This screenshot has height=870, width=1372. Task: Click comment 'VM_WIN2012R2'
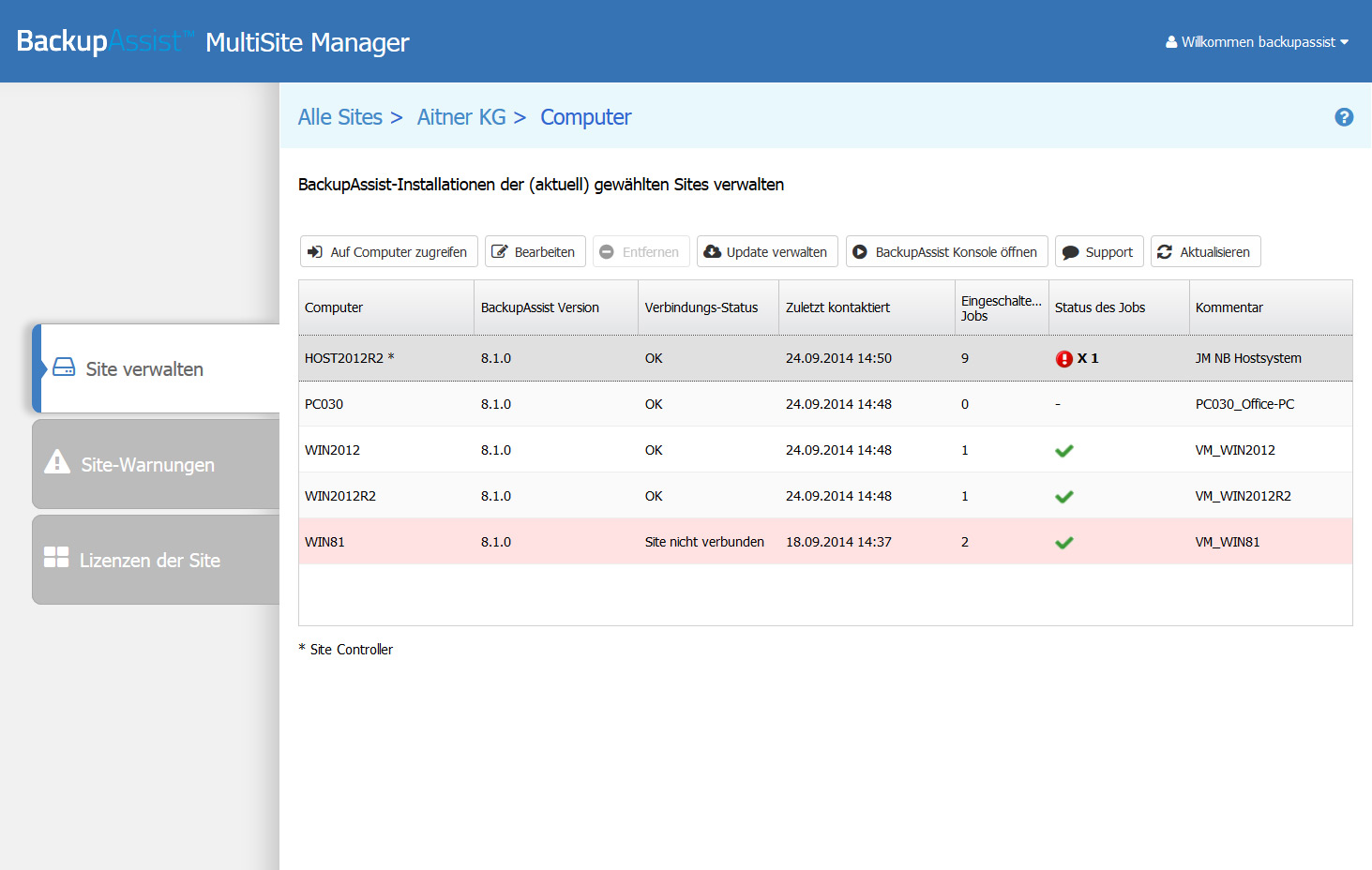(1243, 496)
